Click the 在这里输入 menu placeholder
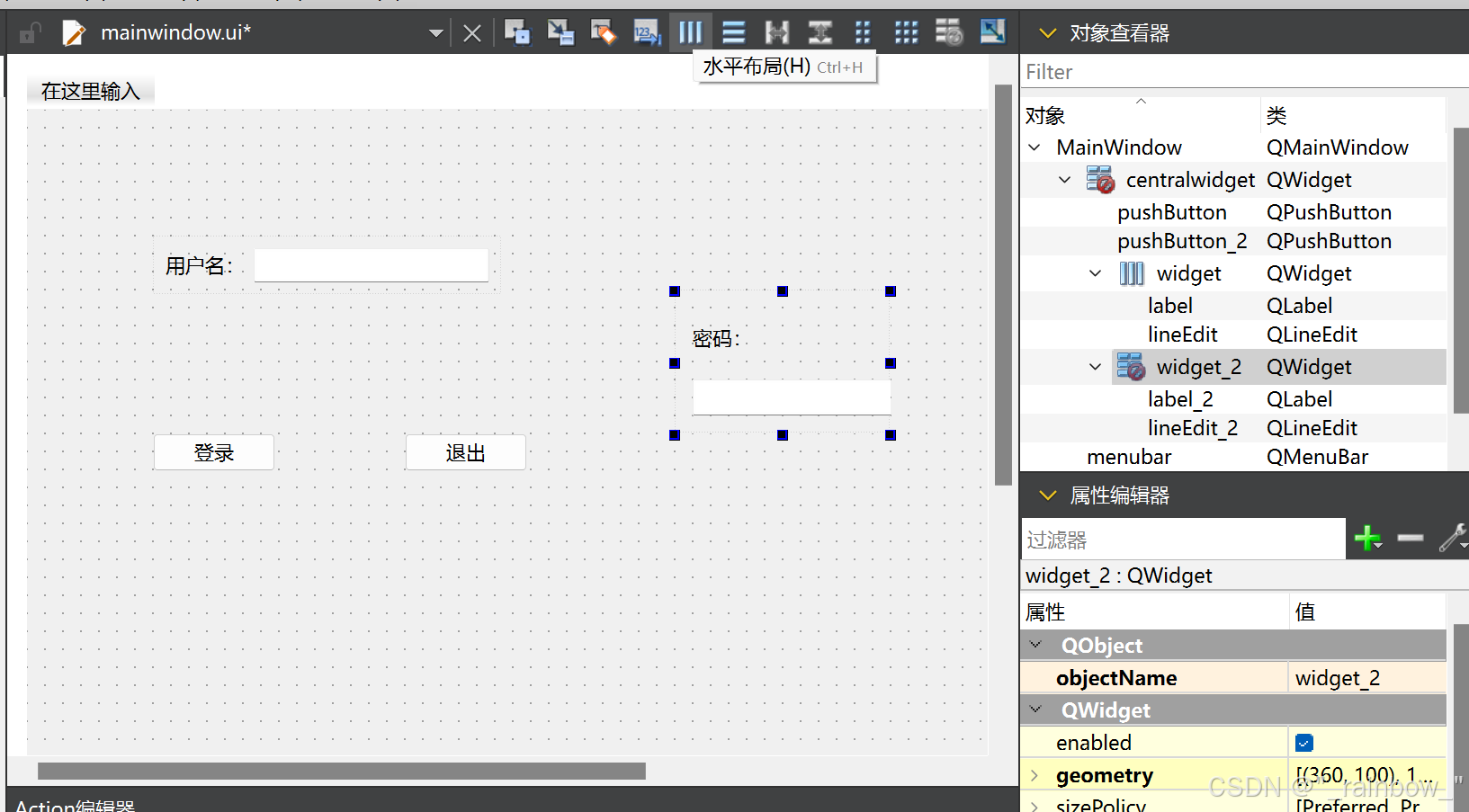This screenshot has width=1469, height=812. [91, 91]
